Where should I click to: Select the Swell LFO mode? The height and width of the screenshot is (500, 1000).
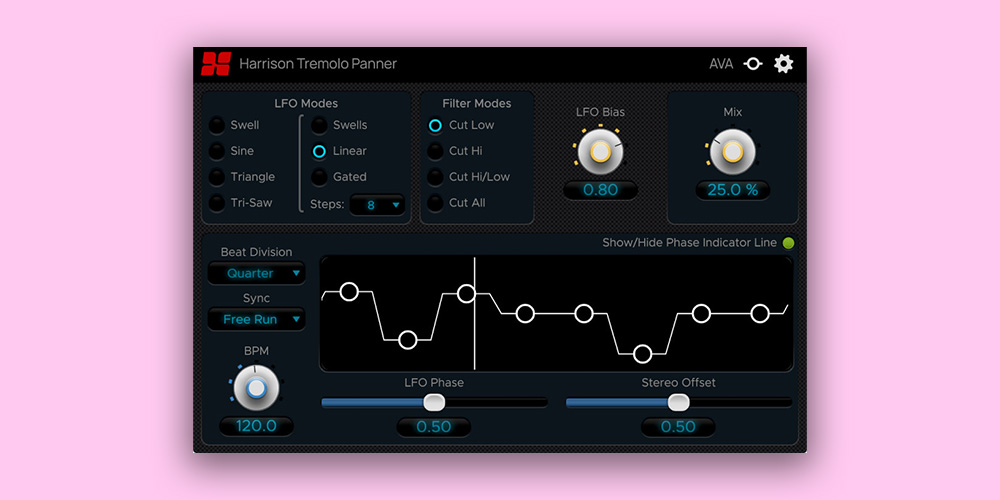click(216, 125)
